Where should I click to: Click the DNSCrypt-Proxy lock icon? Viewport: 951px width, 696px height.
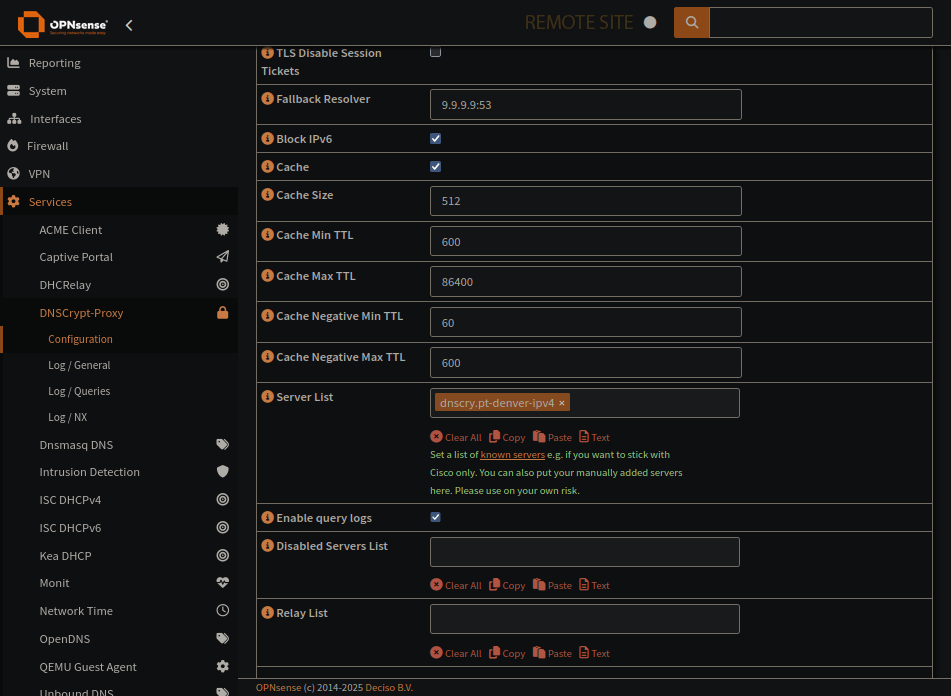[x=223, y=313]
